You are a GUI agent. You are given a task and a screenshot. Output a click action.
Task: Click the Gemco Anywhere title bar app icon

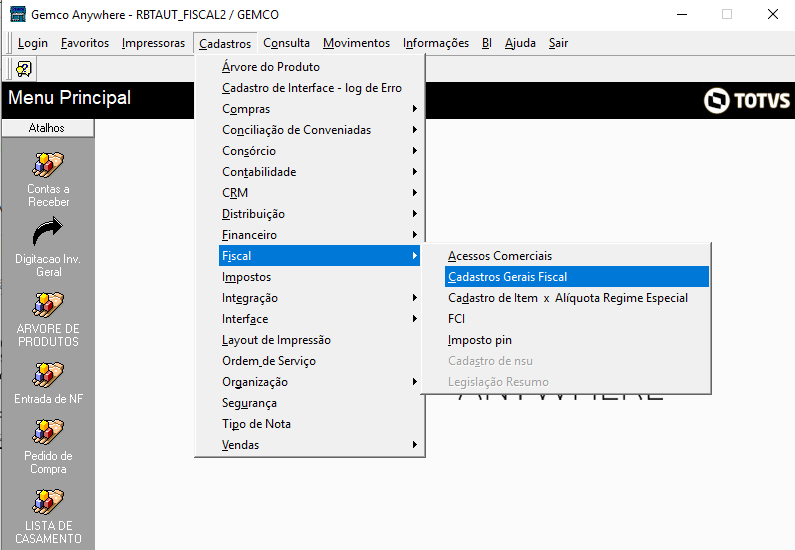pos(18,14)
